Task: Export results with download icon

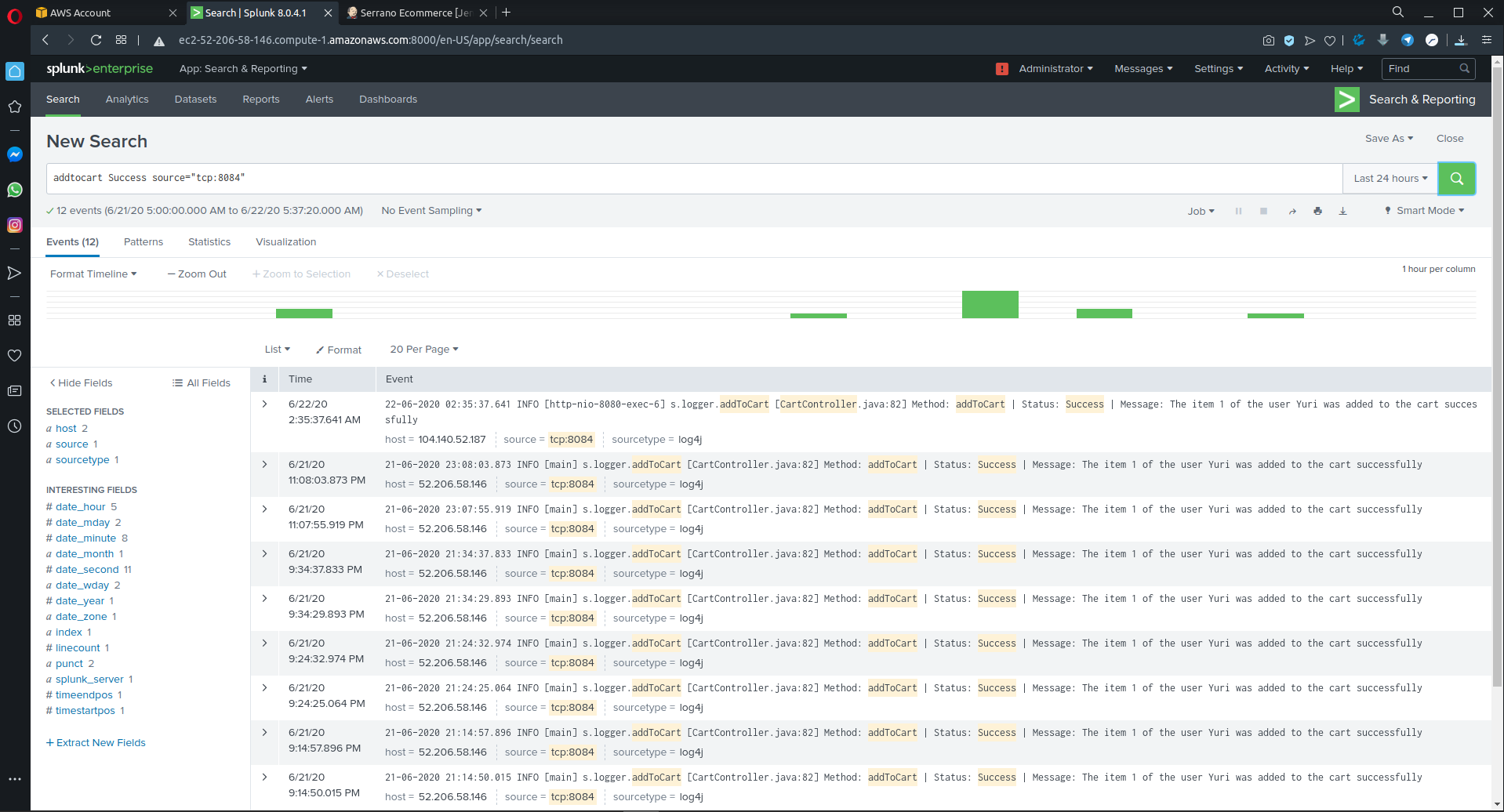Action: tap(1342, 211)
